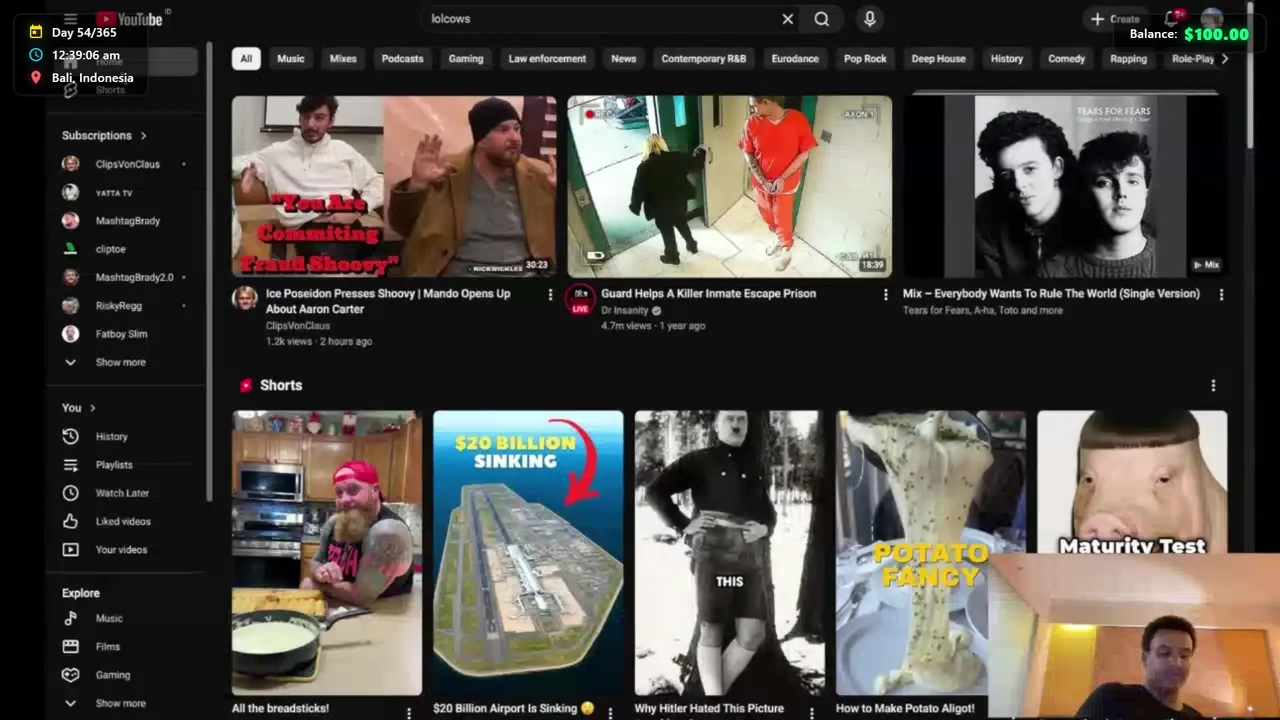Select the Law enforcement chip

(547, 59)
